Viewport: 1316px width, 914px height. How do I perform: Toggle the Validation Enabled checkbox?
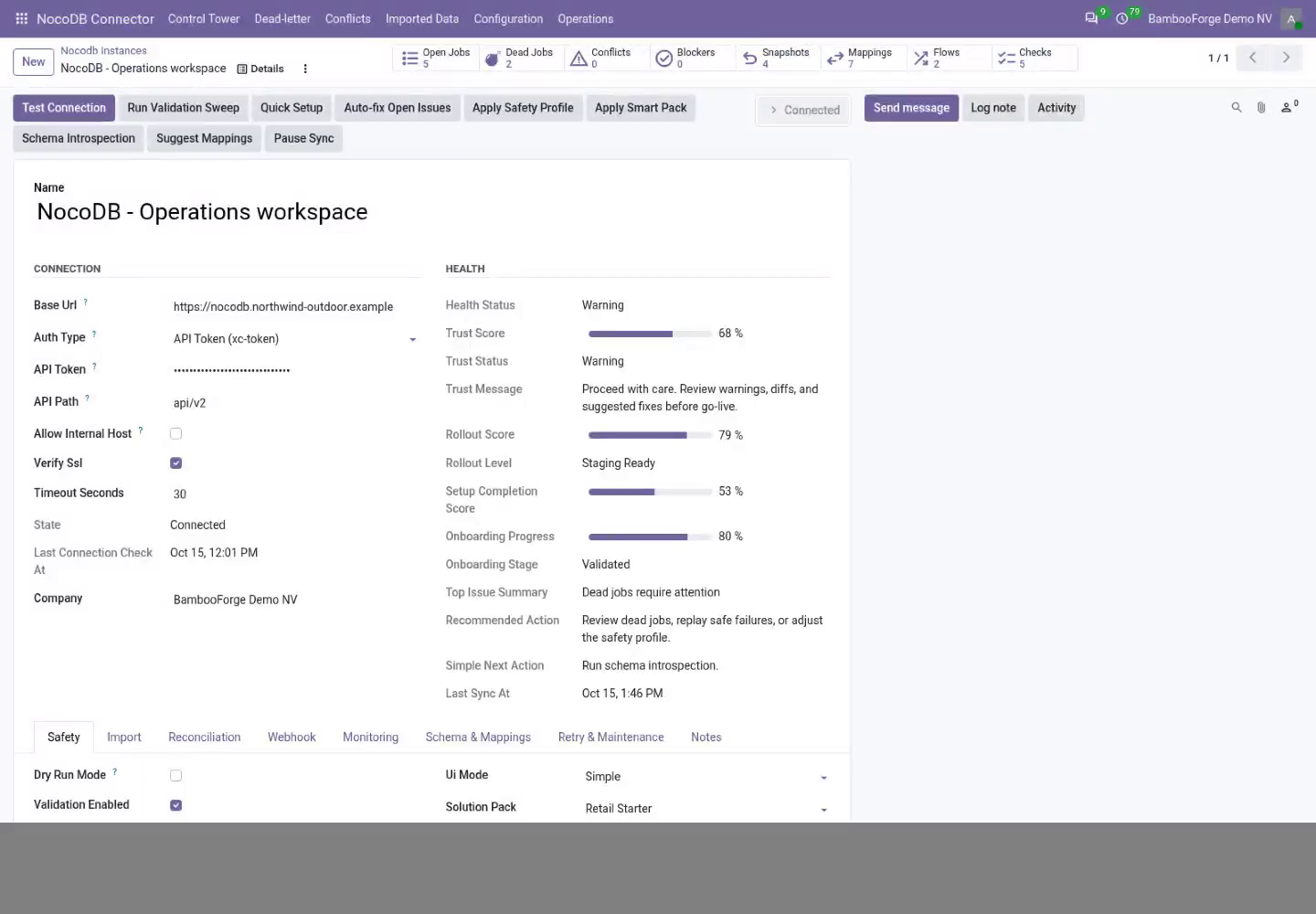(x=175, y=805)
